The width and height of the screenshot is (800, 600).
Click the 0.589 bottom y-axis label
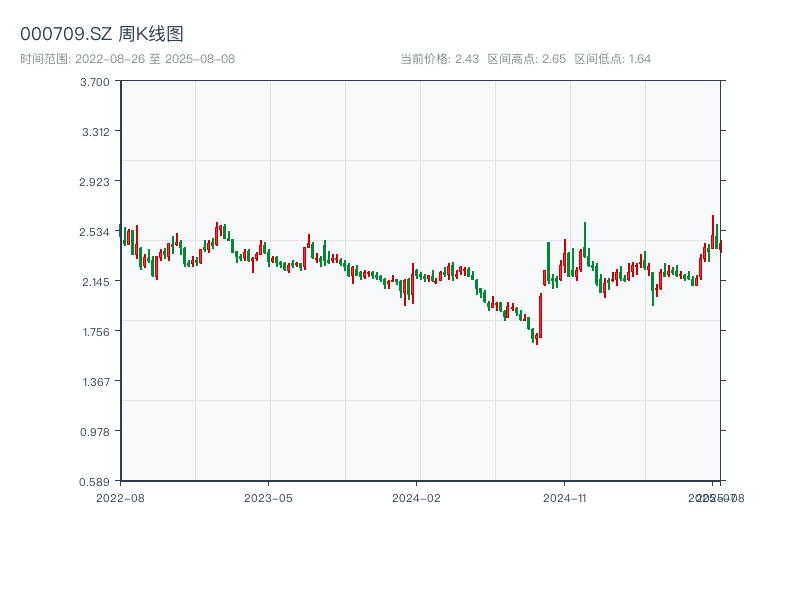[95, 481]
